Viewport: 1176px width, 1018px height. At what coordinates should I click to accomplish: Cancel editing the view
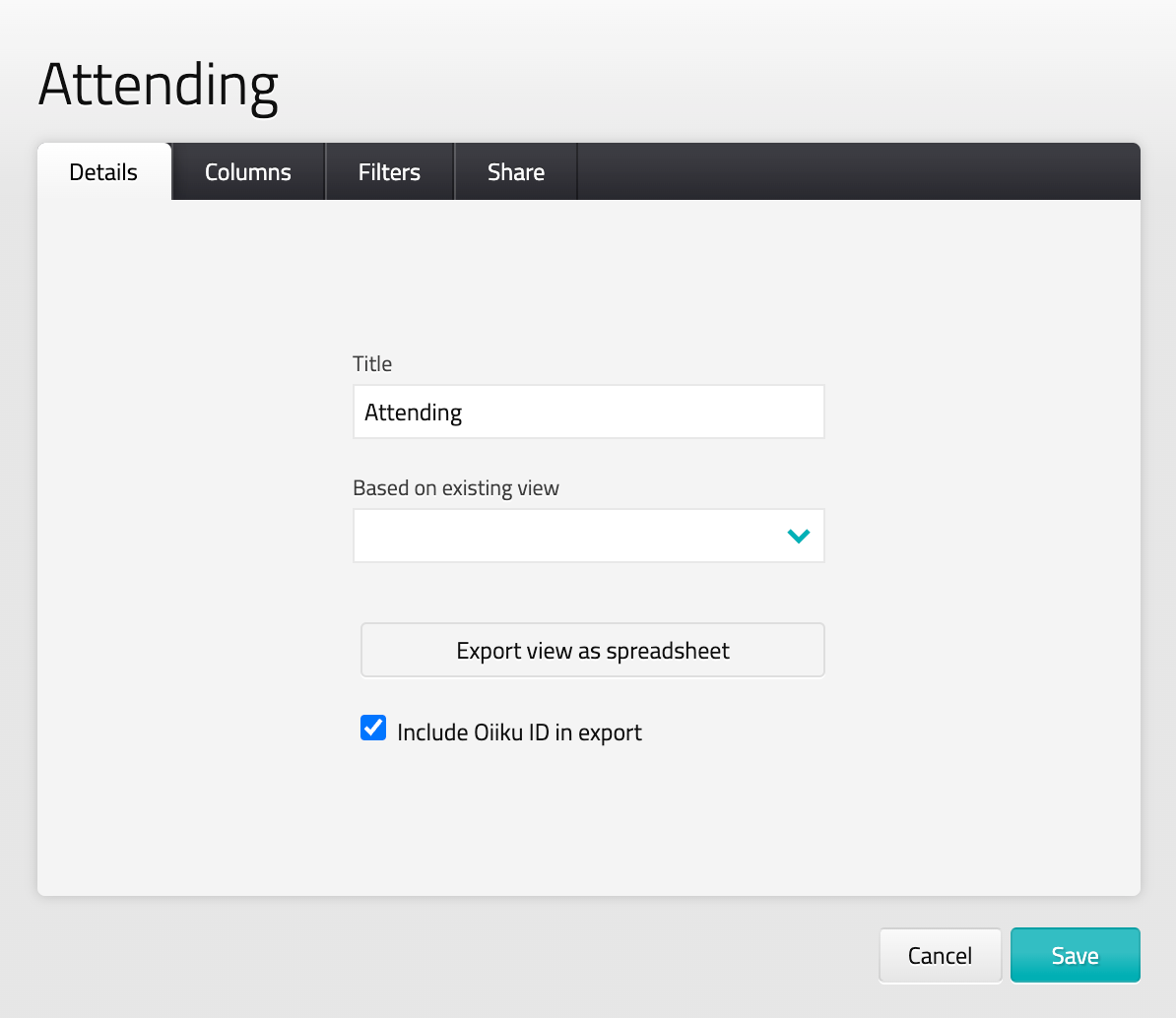[x=940, y=955]
